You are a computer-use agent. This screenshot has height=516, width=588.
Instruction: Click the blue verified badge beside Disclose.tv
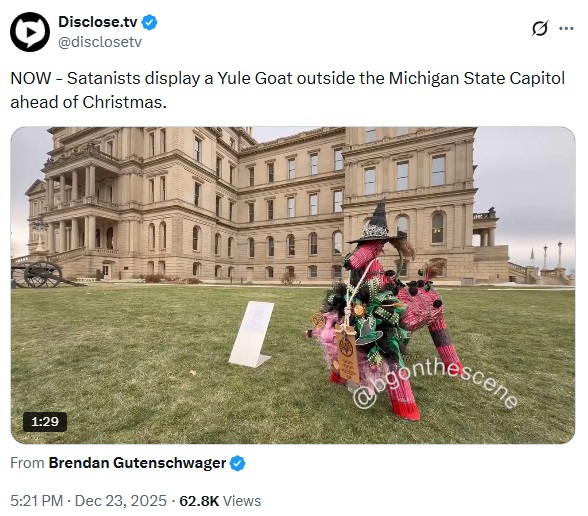150,22
